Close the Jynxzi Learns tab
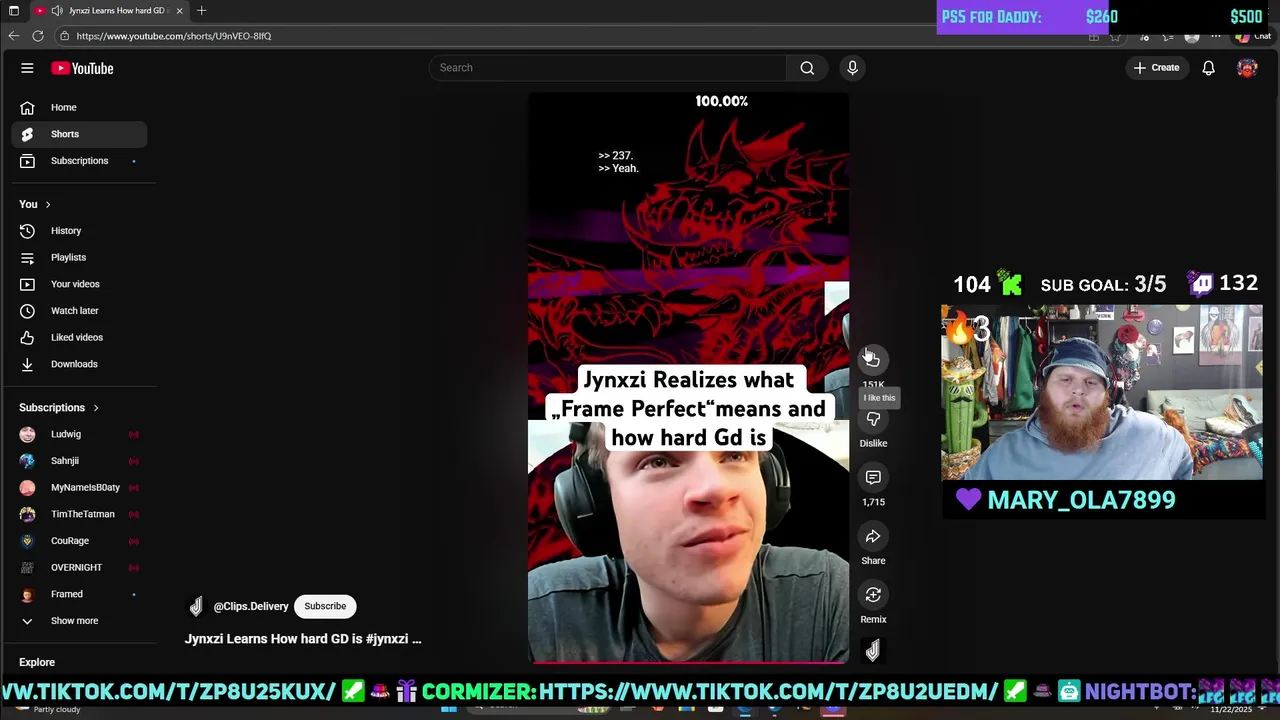Viewport: 1280px width, 720px height. 180,10
